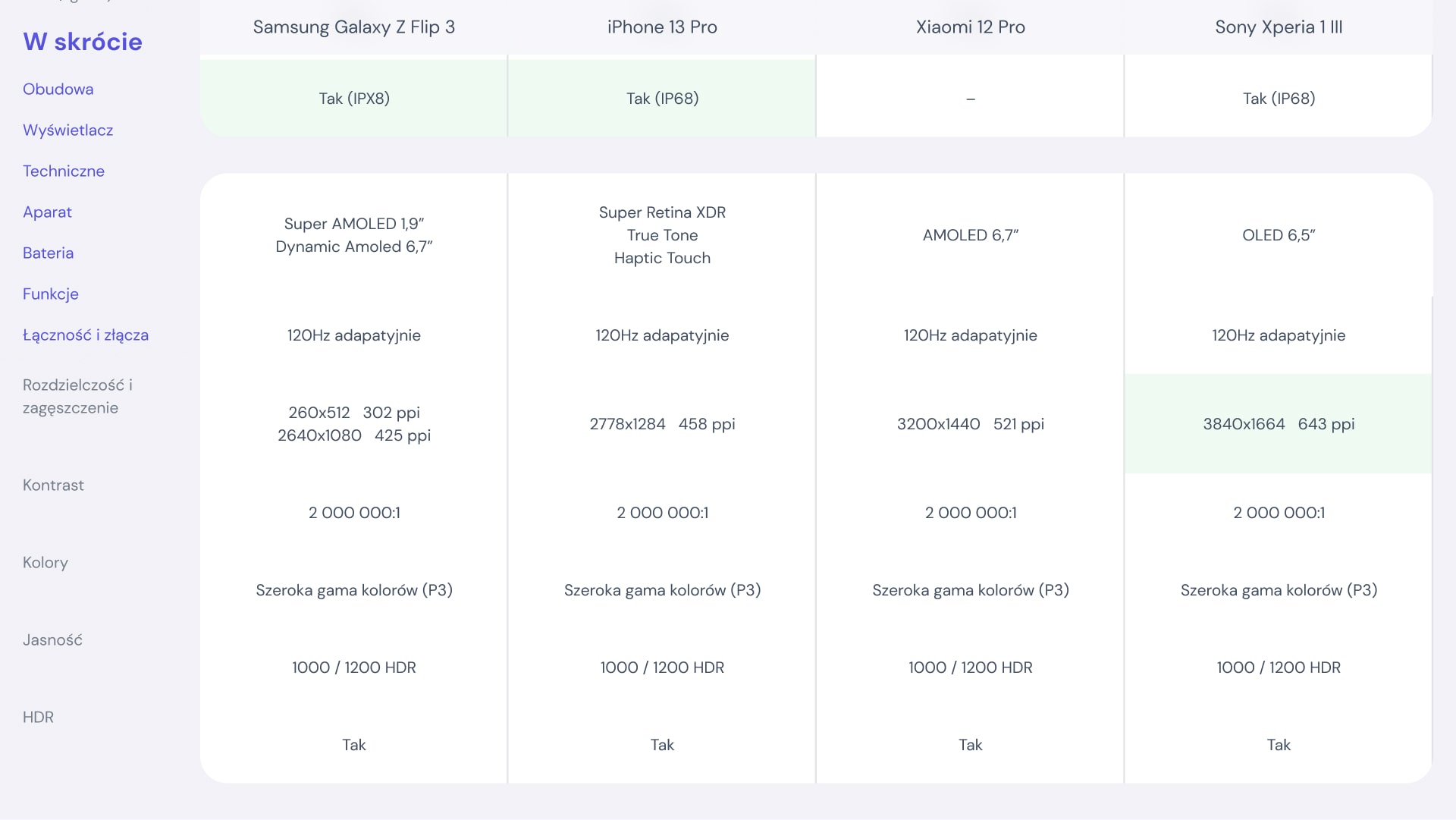Click the Kolory row label
Screen dimensions: 1456x820
45,563
